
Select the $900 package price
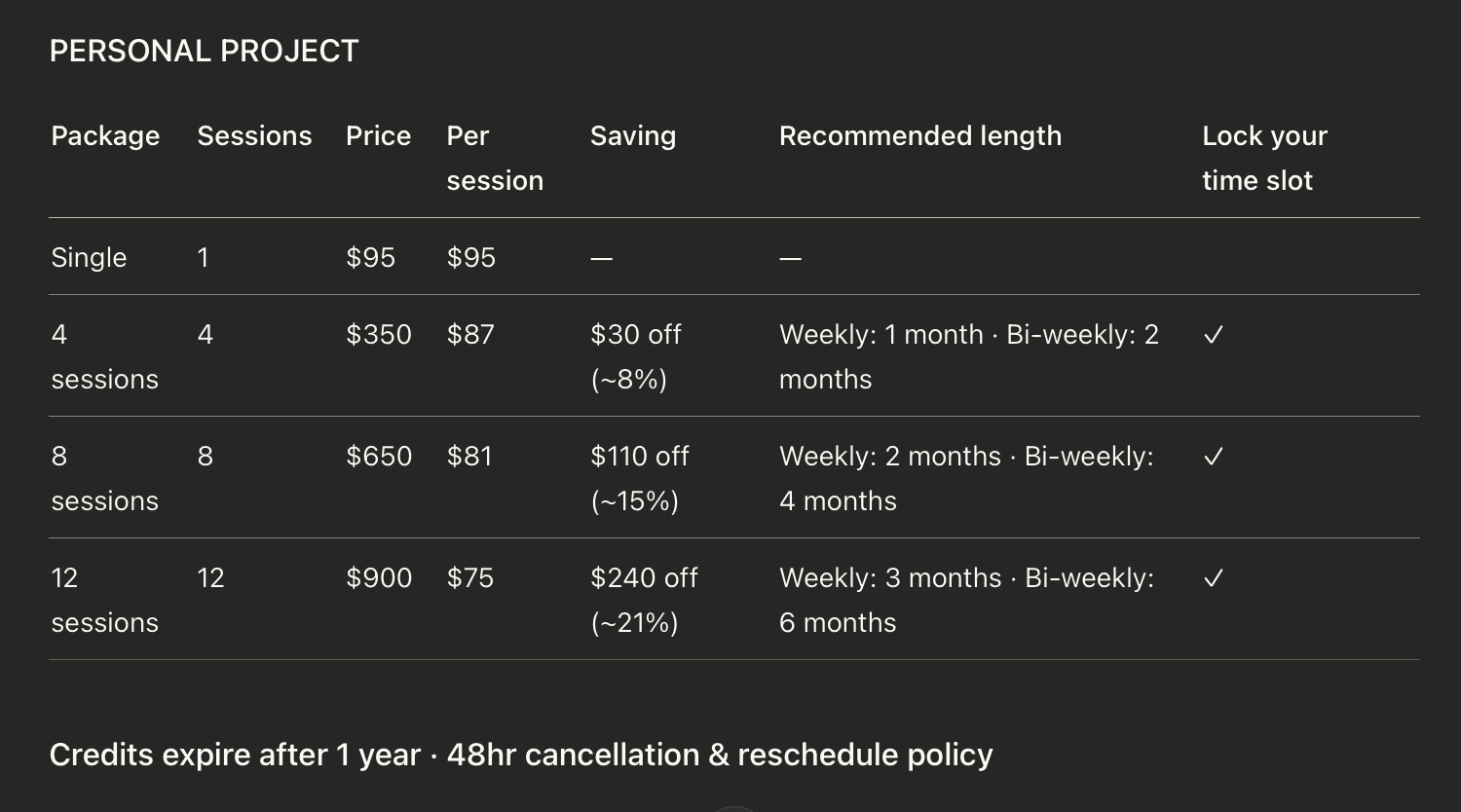[378, 578]
